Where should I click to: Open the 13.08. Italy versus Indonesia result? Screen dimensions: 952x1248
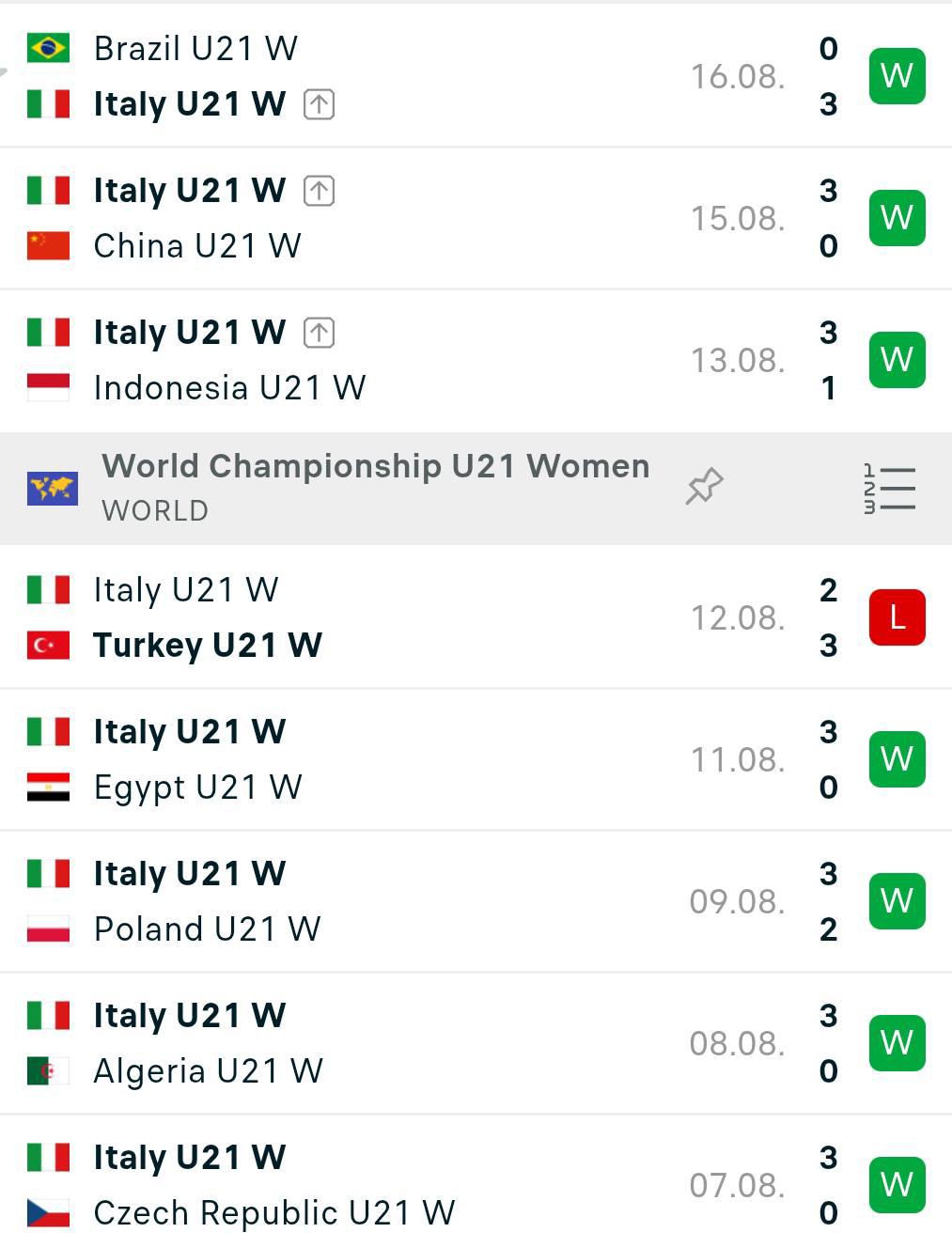[476, 360]
